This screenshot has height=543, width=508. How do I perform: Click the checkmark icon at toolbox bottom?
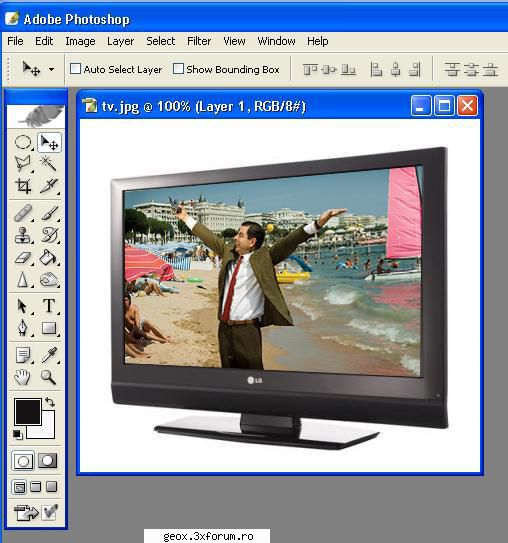tap(50, 513)
